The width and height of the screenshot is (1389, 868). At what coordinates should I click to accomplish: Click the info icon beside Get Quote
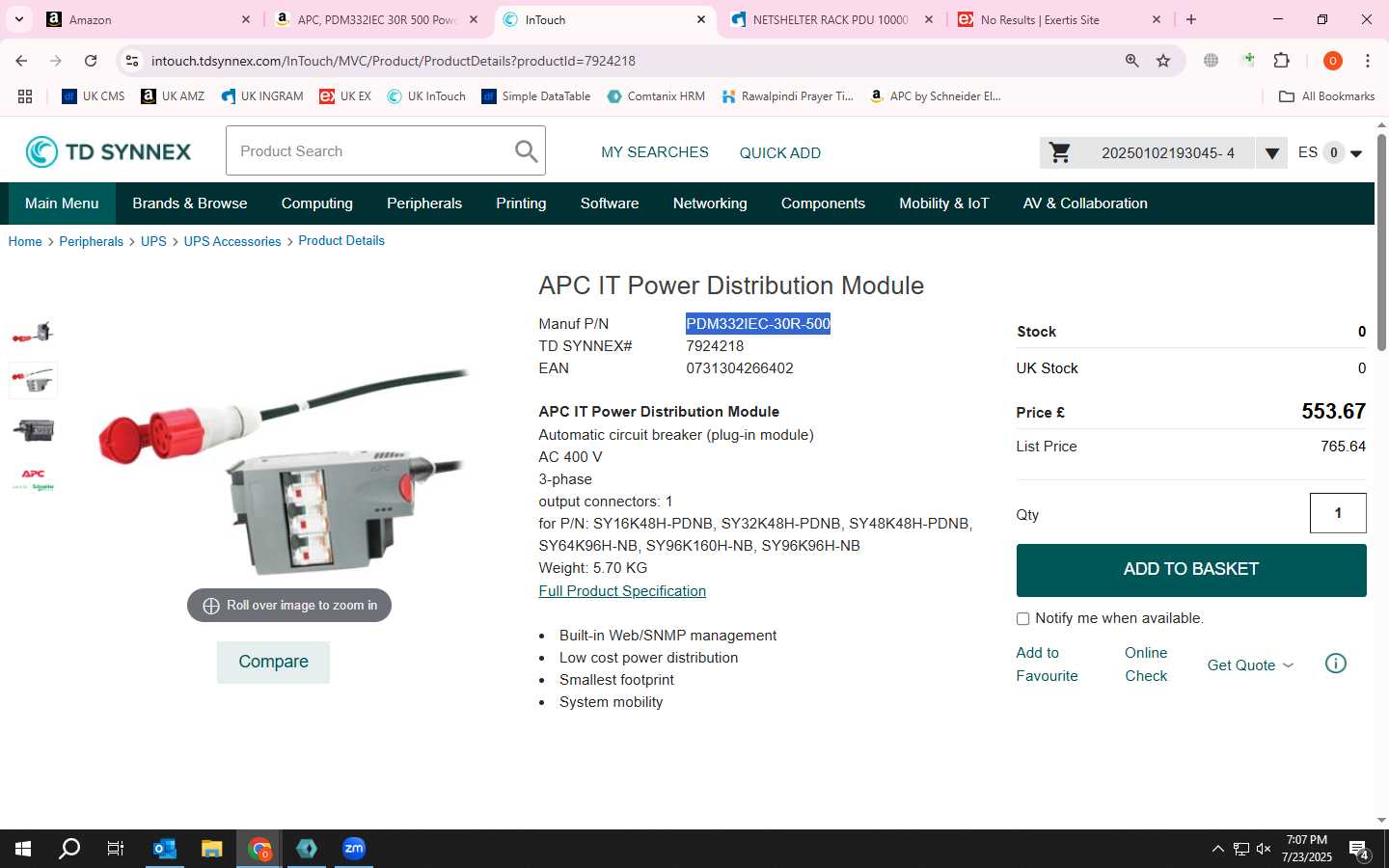tap(1336, 664)
